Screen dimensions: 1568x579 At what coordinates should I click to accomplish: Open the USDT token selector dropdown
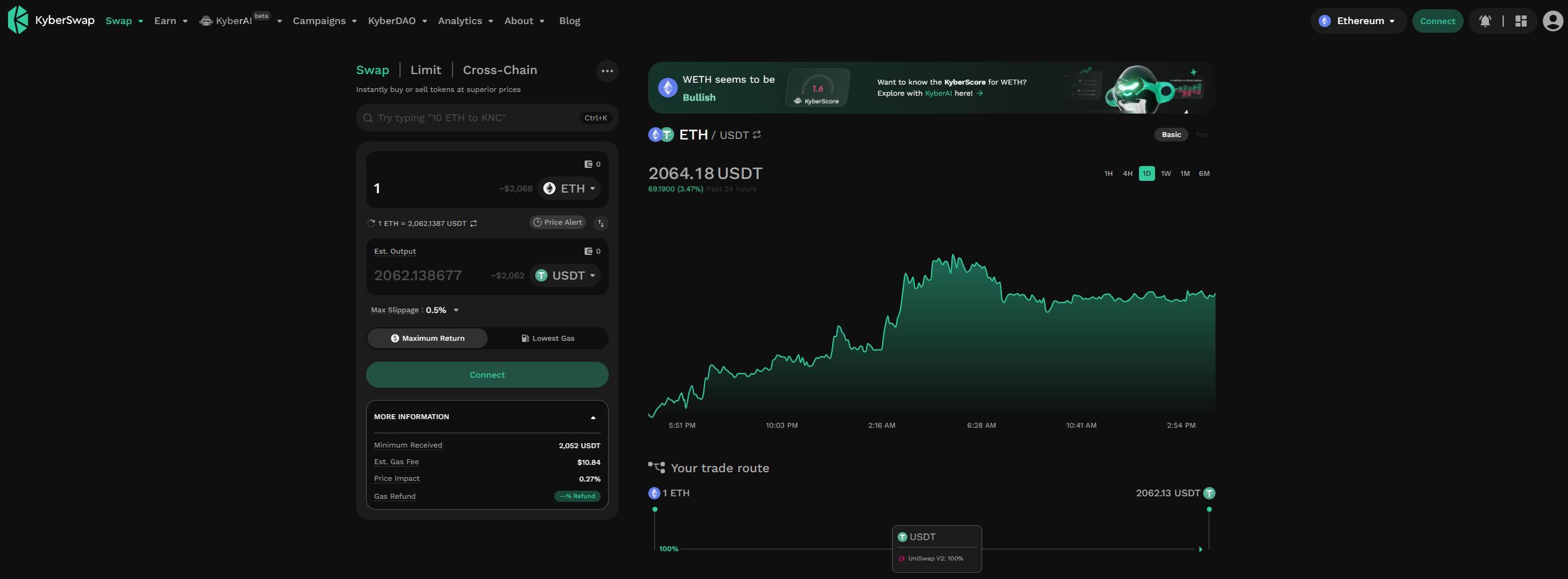(565, 275)
